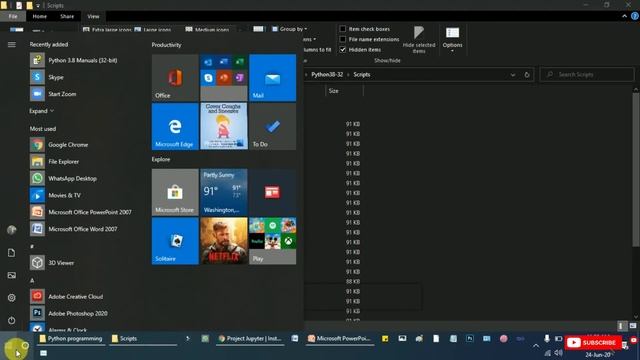Open the Options dropdown in the View ribbon
640x360 pixels.
click(x=452, y=39)
